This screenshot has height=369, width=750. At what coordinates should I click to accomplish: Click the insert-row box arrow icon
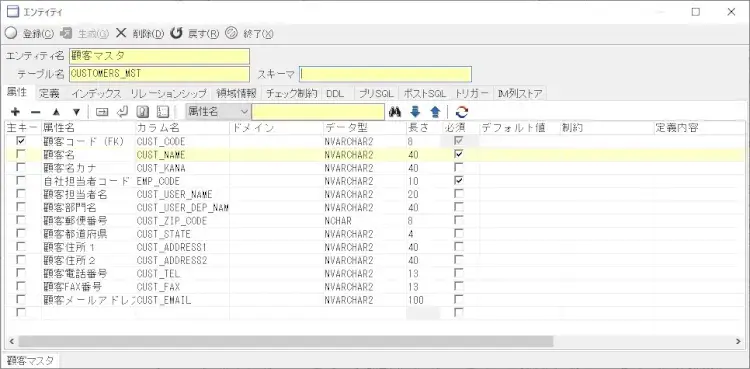[102, 112]
